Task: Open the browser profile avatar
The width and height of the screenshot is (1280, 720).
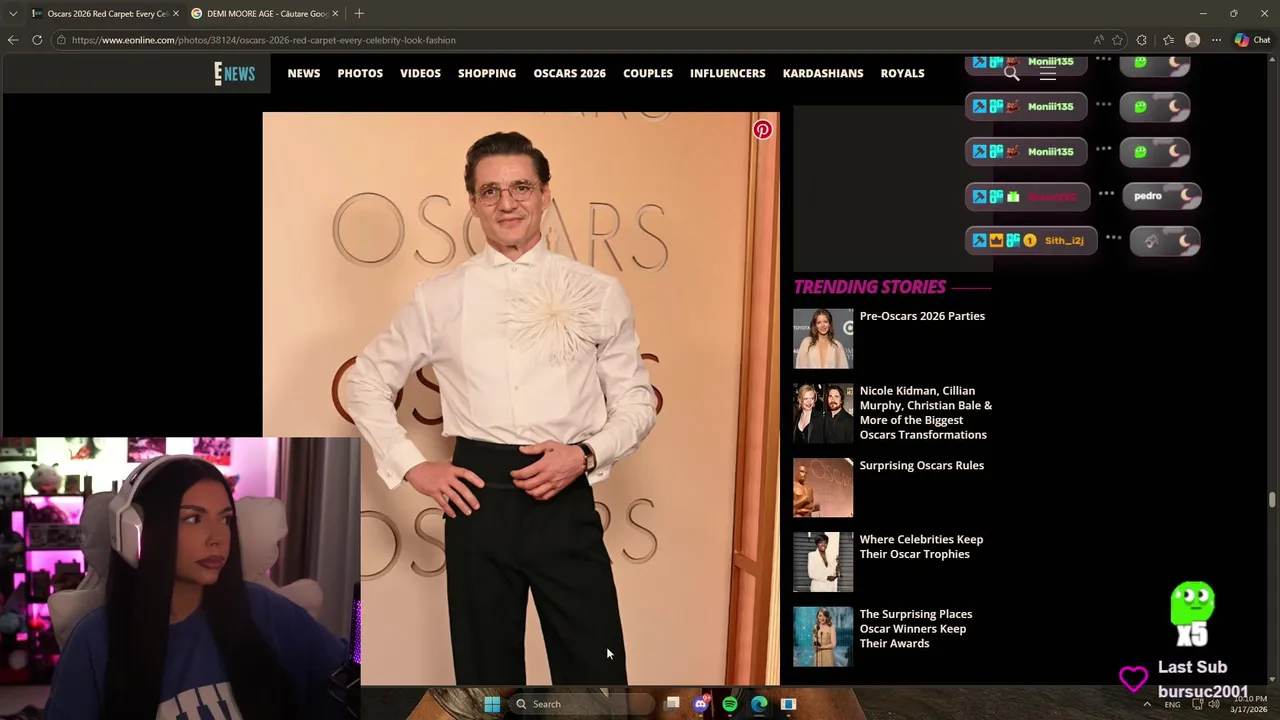Action: (x=1192, y=40)
